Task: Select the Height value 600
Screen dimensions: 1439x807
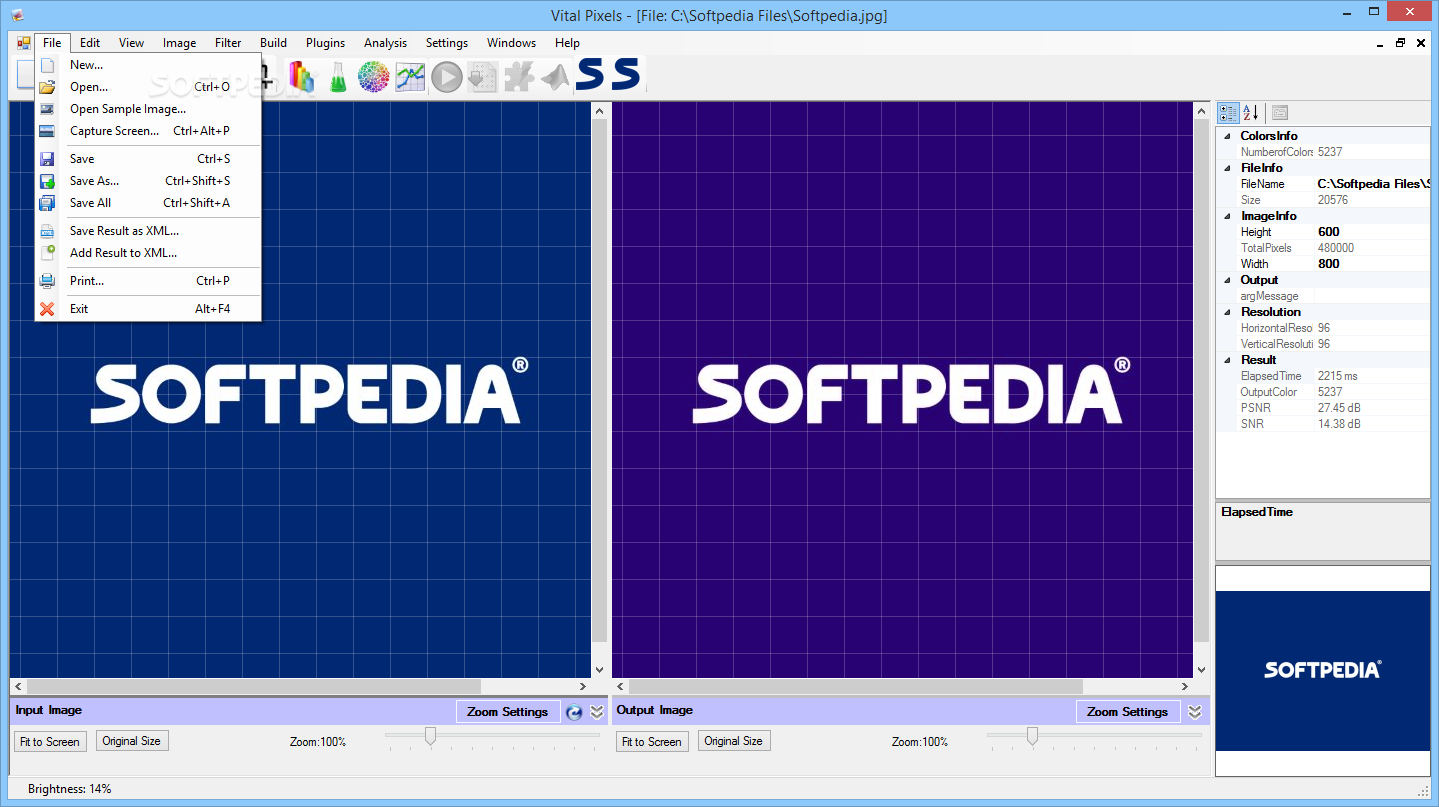Action: click(1372, 232)
